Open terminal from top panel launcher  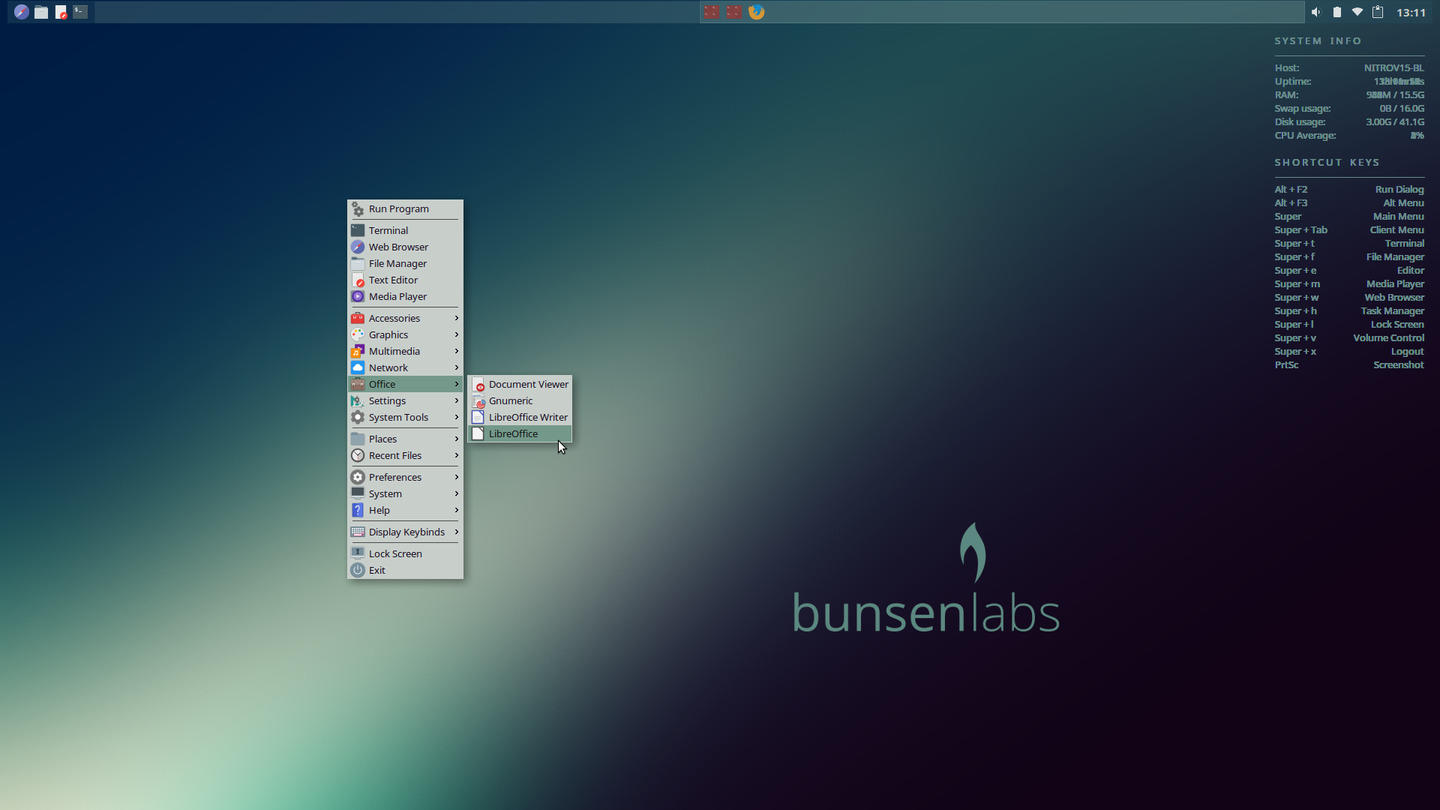coord(80,12)
